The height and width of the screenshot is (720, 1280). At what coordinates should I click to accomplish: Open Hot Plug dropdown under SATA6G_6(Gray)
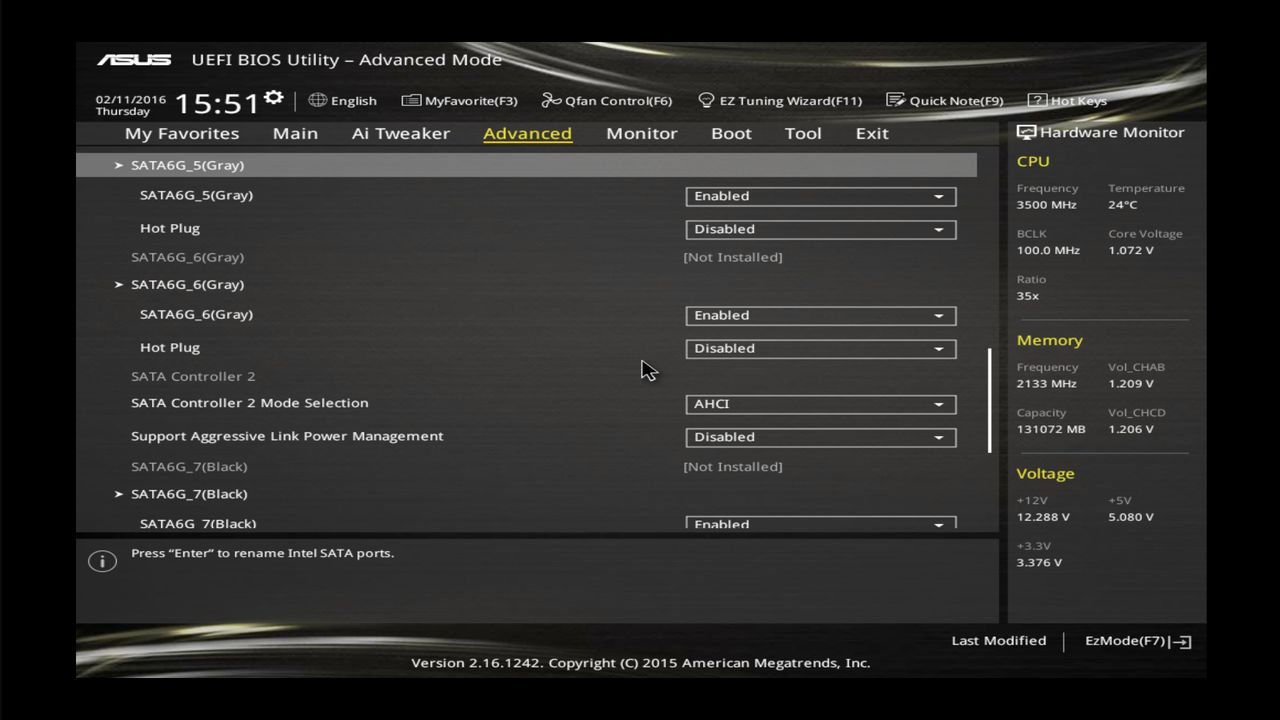tap(821, 348)
